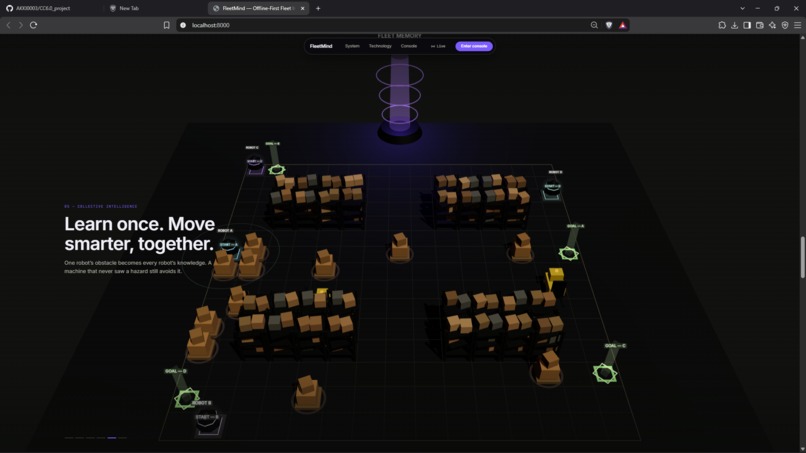Select the ROBOT A start pad
806x453 pixels.
[x=229, y=248]
